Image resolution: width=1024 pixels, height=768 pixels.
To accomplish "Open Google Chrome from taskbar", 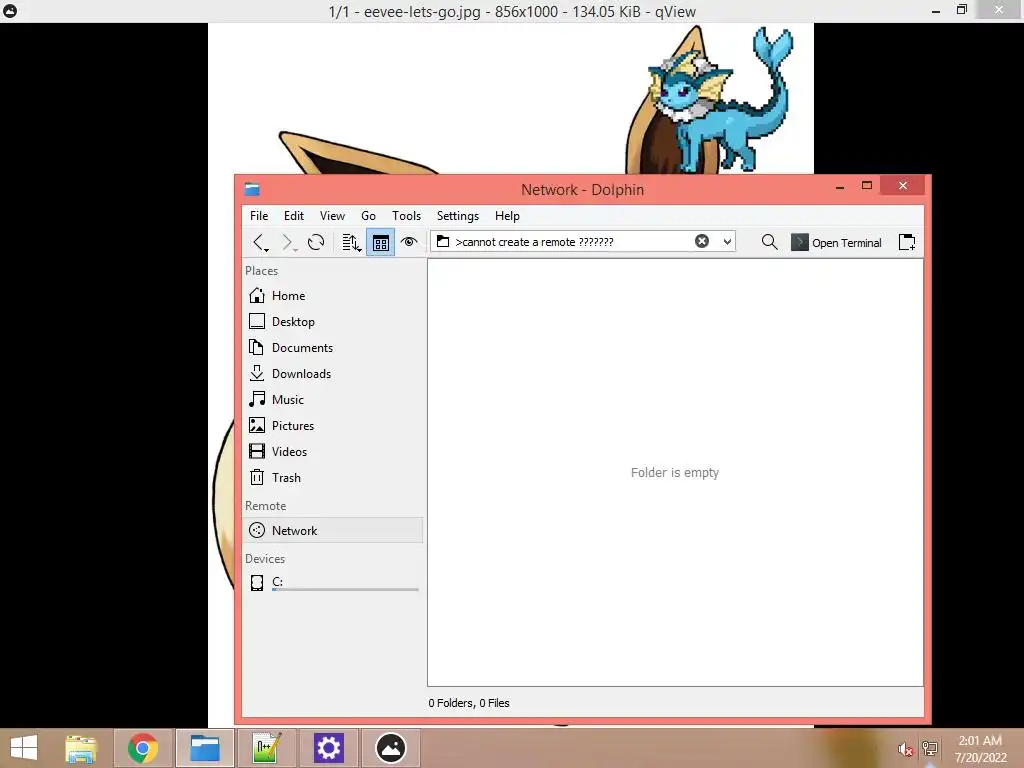I will coord(143,748).
